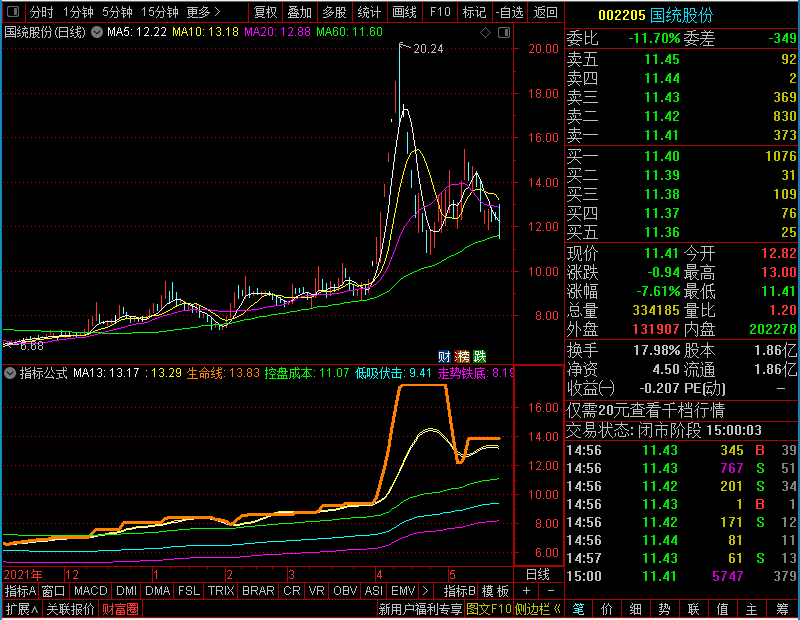
Task: Open the 财富圈 tab
Action: pos(120,609)
